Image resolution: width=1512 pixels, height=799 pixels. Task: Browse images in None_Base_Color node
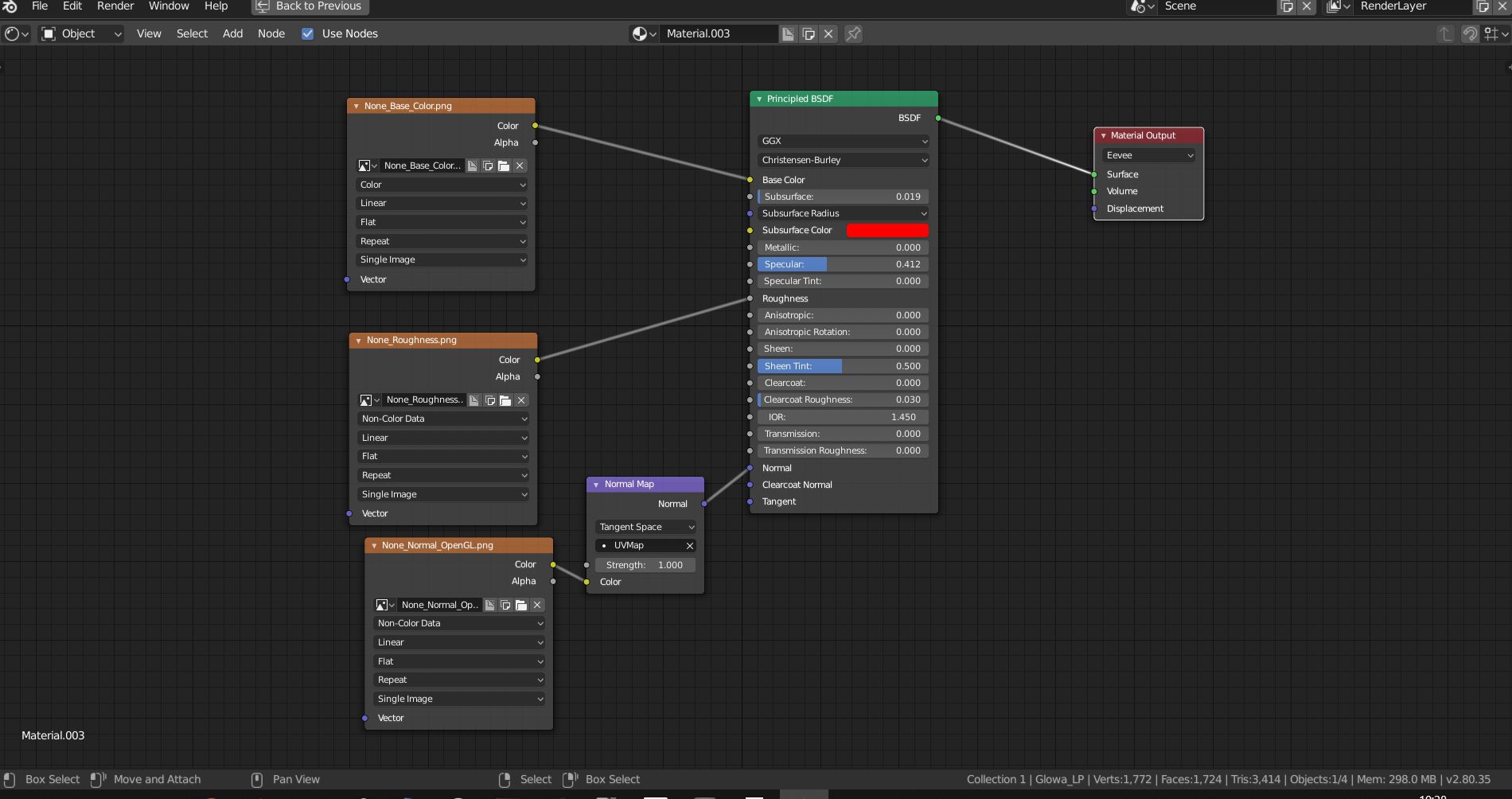[368, 166]
